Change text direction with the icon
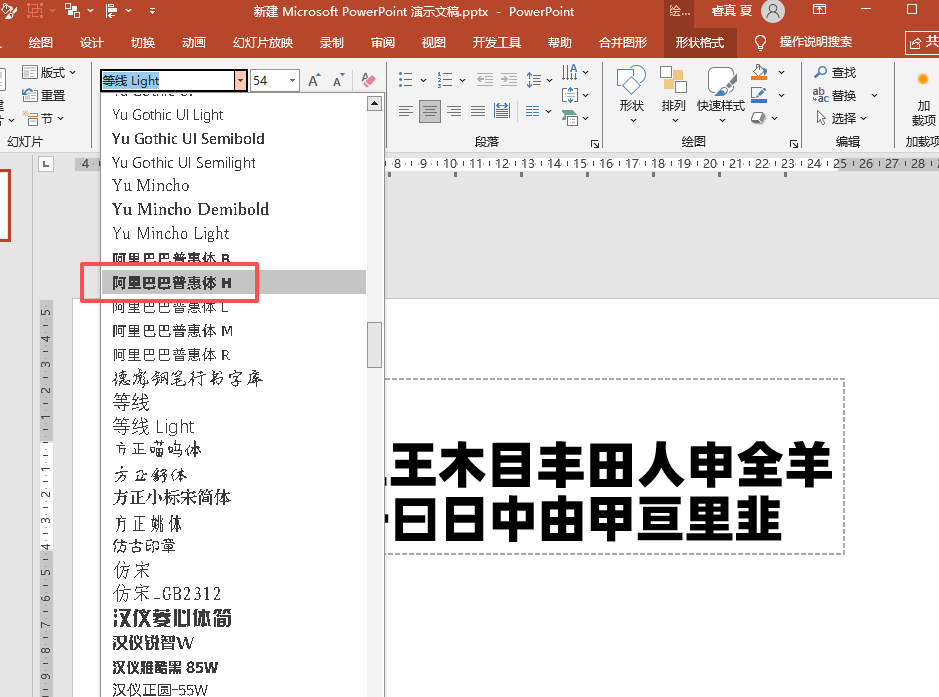This screenshot has width=939, height=697. tap(570, 72)
